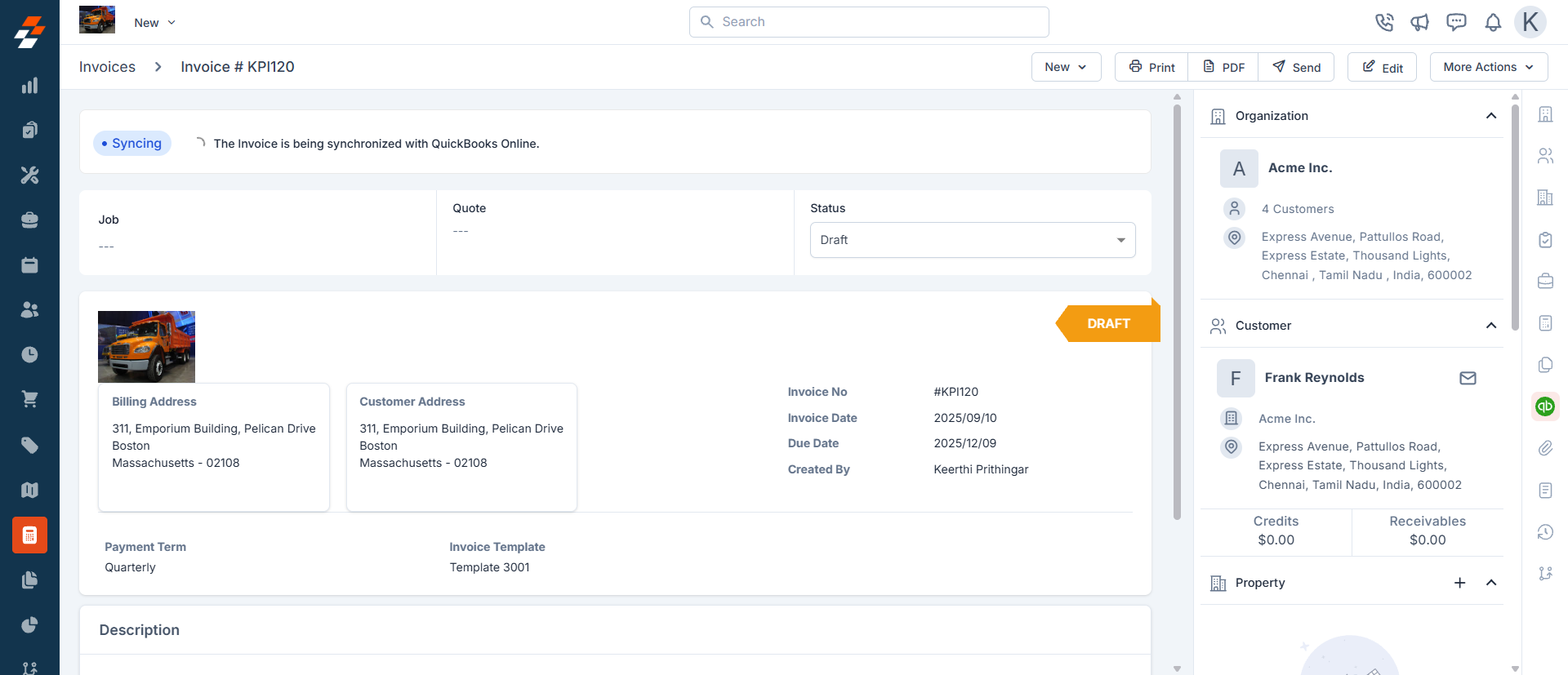
Task: Open the More Actions dropdown
Action: pos(1488,67)
